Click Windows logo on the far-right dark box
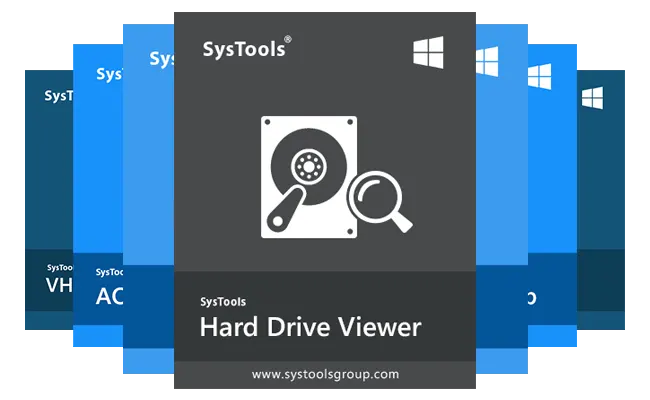The height and width of the screenshot is (400, 650). (592, 98)
